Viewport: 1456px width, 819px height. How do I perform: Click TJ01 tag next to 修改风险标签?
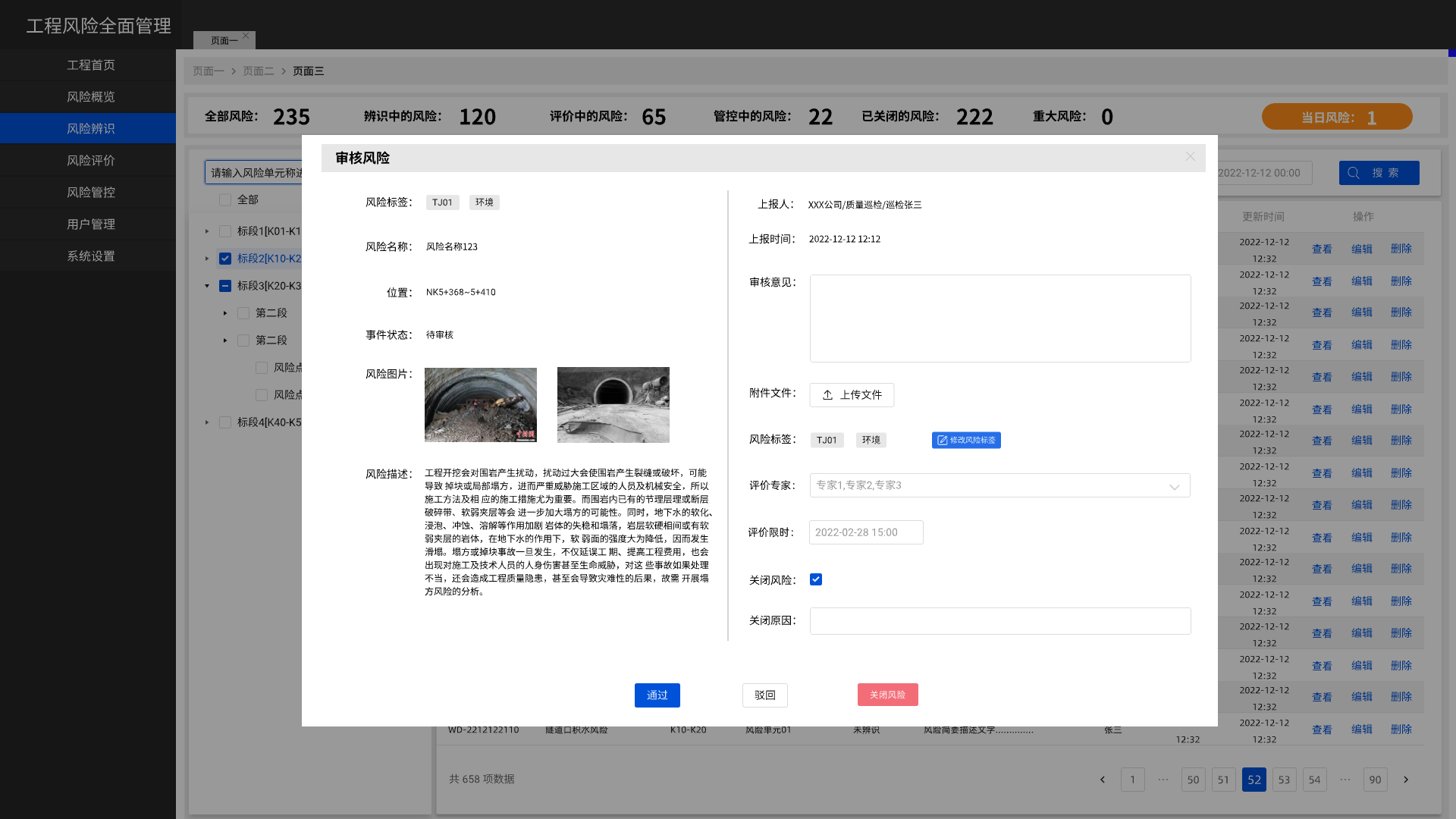tap(827, 441)
